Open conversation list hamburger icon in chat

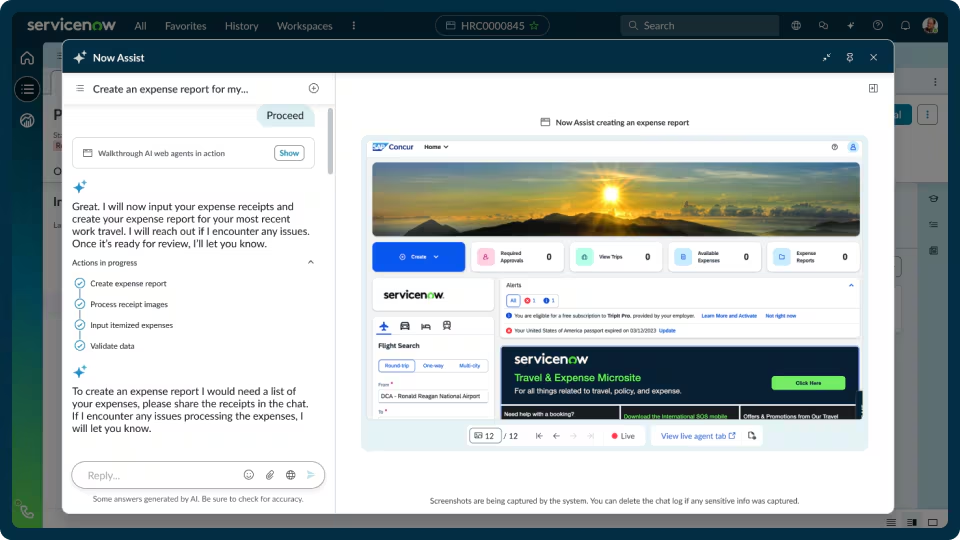tap(80, 89)
